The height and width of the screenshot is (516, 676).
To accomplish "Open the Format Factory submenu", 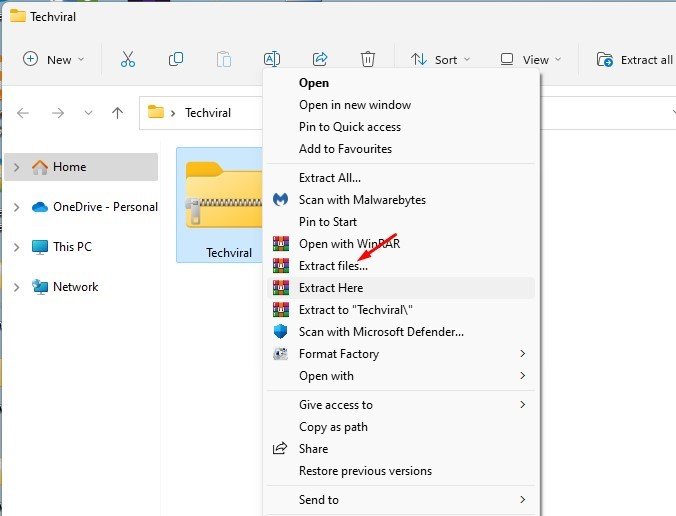I will (x=401, y=353).
